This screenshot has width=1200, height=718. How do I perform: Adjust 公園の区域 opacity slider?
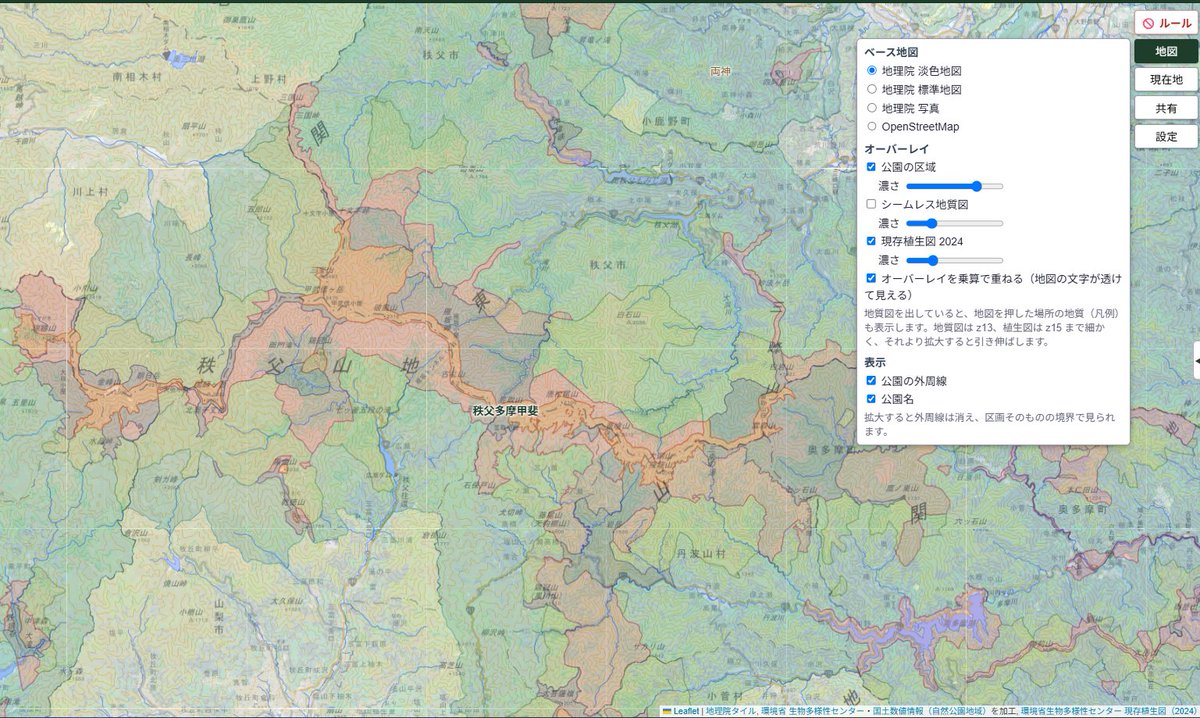[954, 186]
